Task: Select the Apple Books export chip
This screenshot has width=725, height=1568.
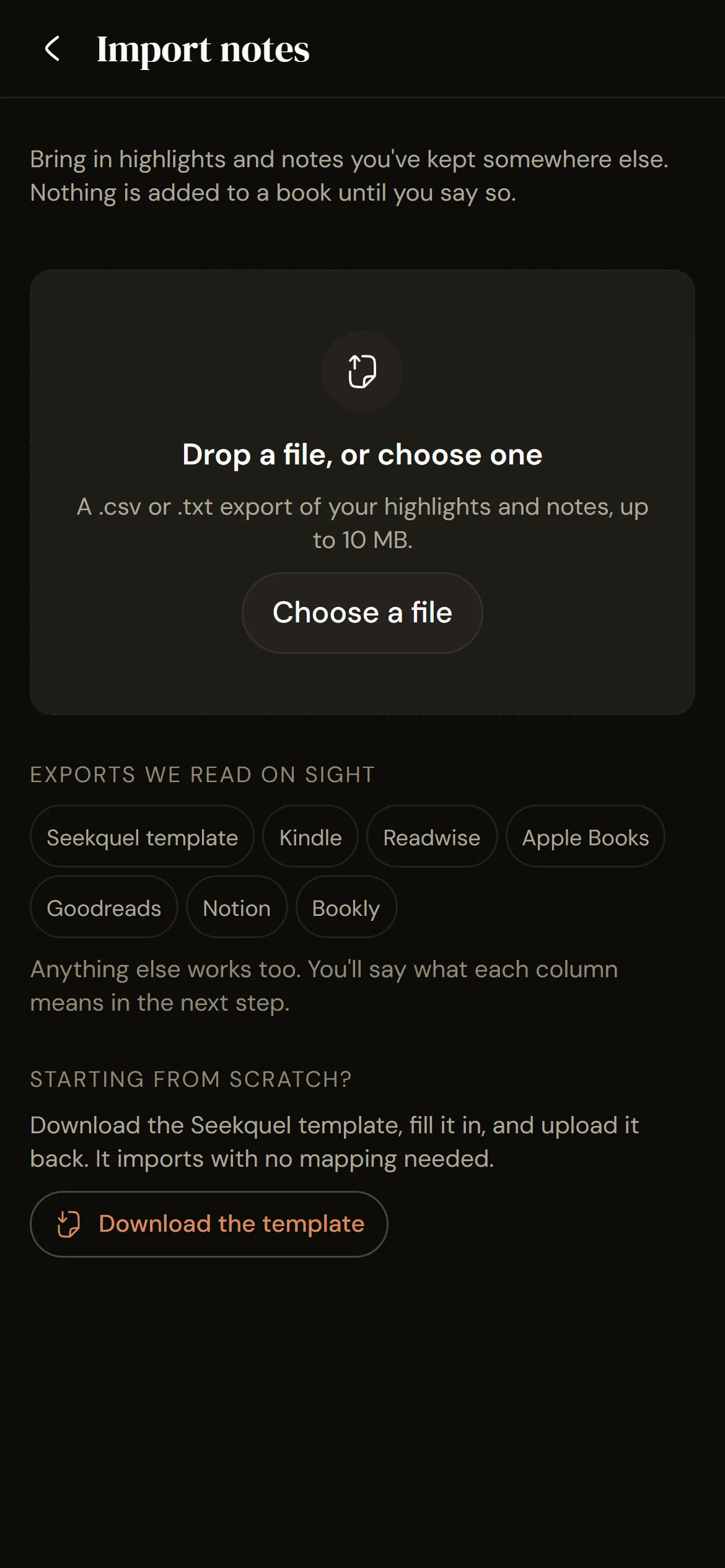Action: 586,837
